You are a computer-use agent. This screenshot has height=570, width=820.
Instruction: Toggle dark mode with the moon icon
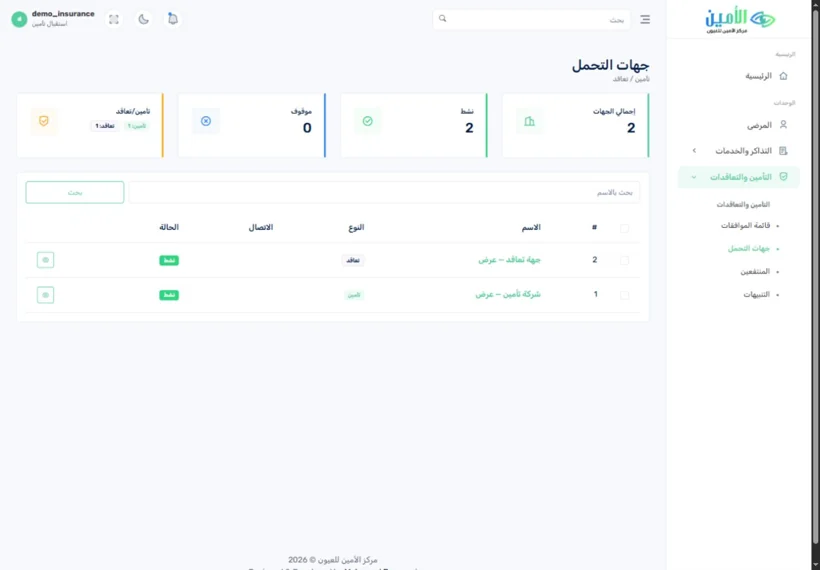pyautogui.click(x=143, y=19)
